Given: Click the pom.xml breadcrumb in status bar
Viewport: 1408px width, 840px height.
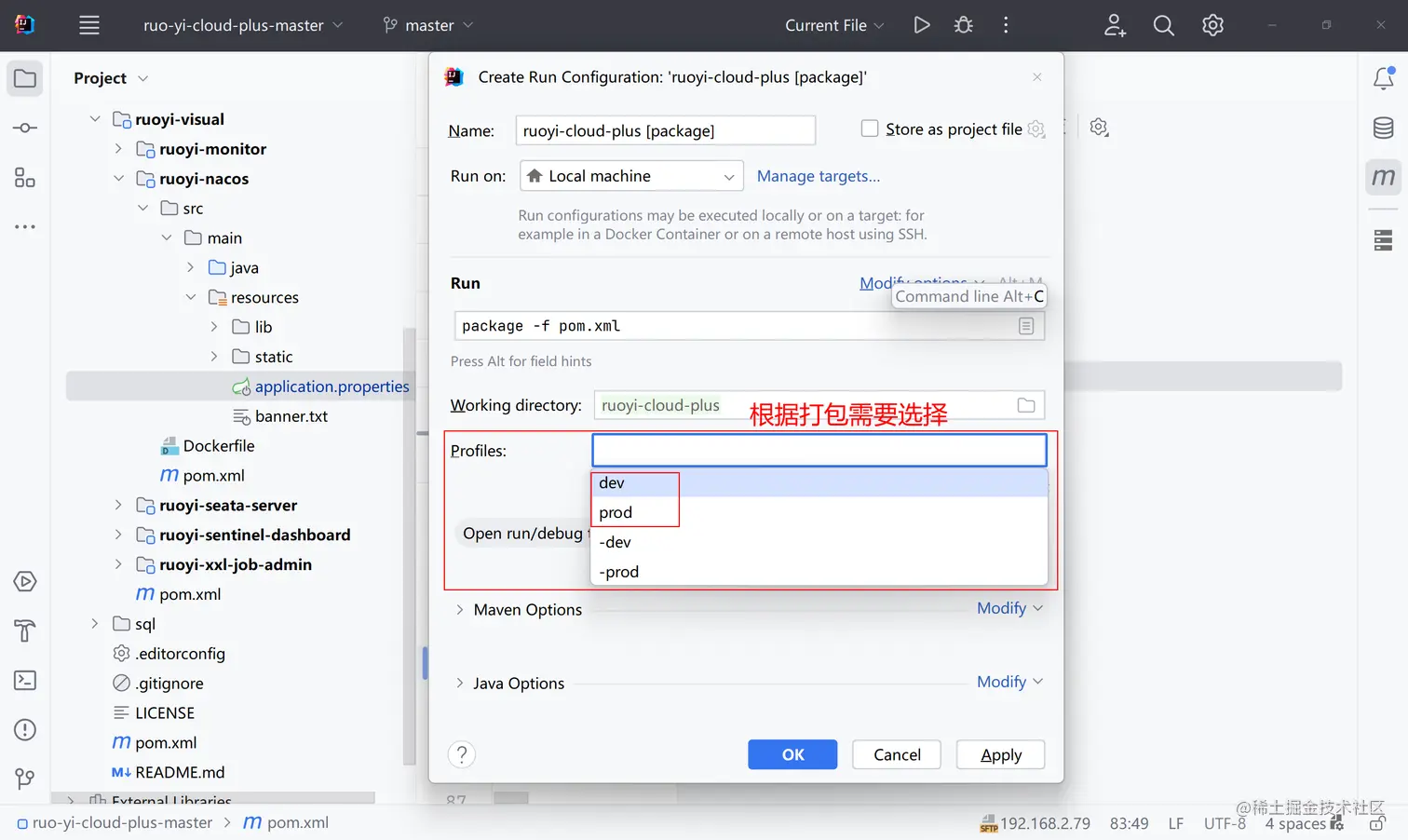Looking at the screenshot, I should [286, 823].
